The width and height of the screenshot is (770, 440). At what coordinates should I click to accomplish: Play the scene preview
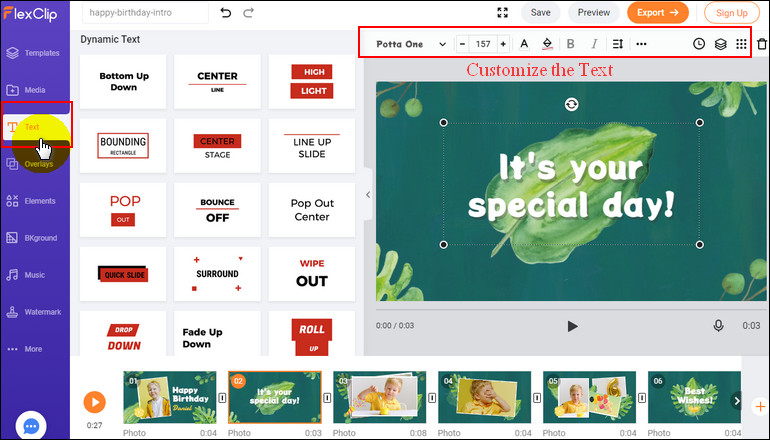click(x=572, y=326)
